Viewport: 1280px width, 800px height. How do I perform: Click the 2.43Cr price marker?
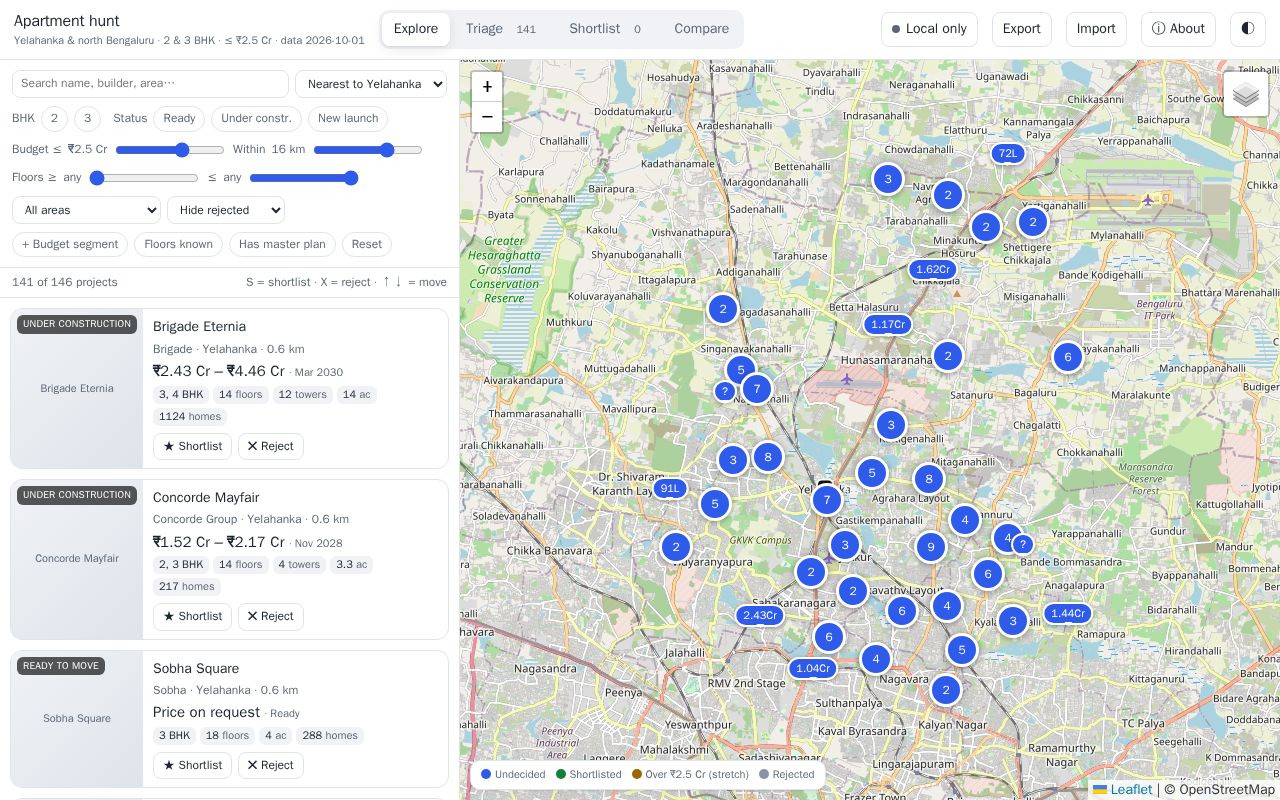pos(760,615)
